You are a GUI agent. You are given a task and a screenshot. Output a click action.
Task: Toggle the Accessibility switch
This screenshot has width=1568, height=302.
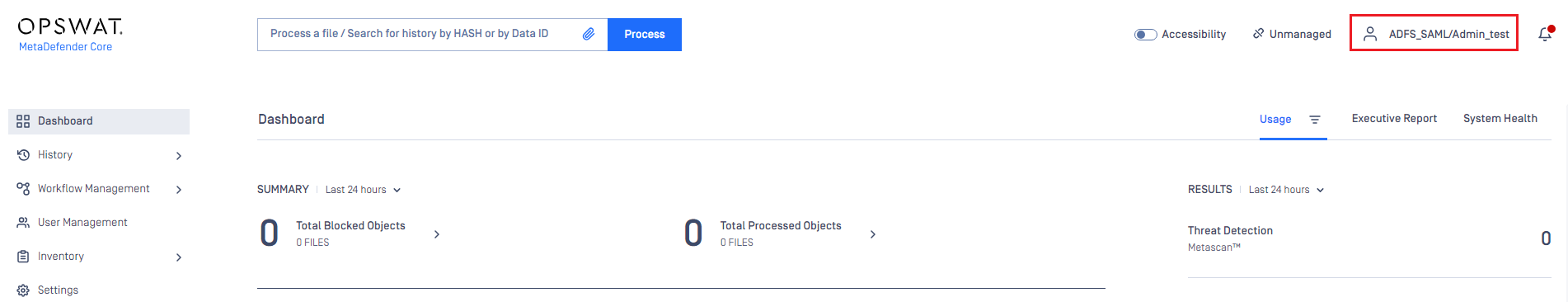[1145, 35]
